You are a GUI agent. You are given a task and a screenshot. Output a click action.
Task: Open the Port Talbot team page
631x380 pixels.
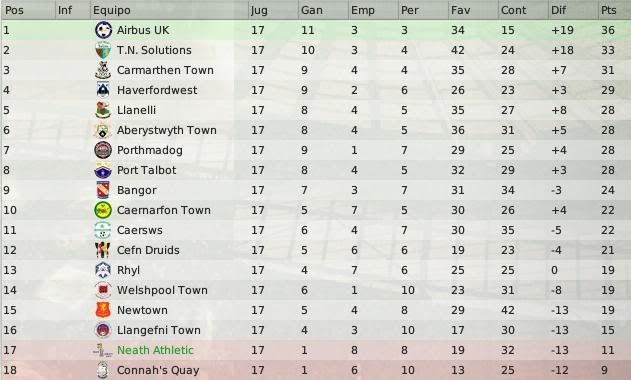pos(146,170)
